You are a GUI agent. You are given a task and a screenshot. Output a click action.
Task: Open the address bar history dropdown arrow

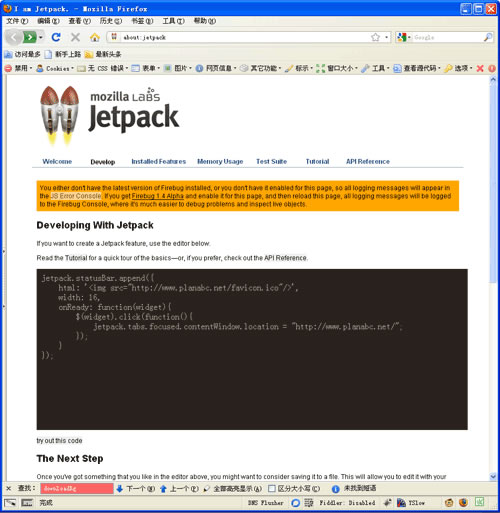pyautogui.click(x=386, y=37)
